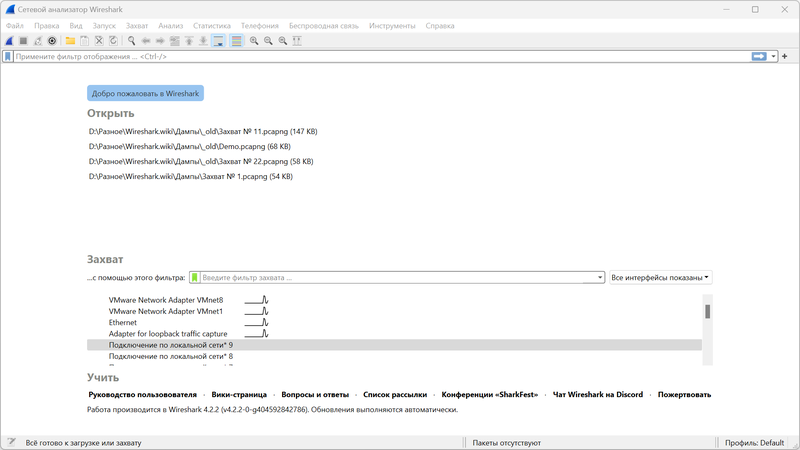Go to previous packet arrow icon
This screenshot has height=450, width=800.
tap(146, 41)
